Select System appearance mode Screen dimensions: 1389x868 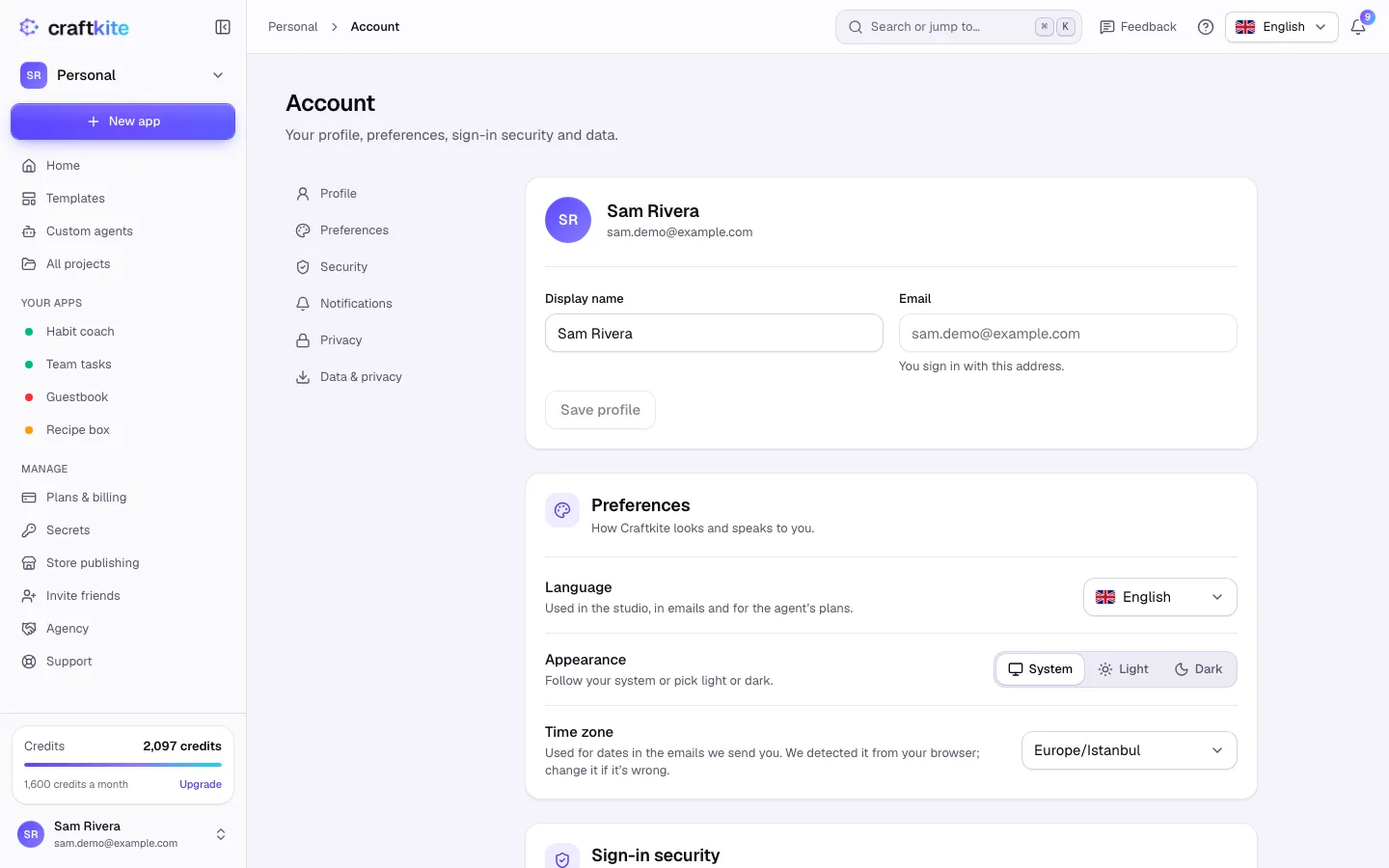tap(1041, 669)
